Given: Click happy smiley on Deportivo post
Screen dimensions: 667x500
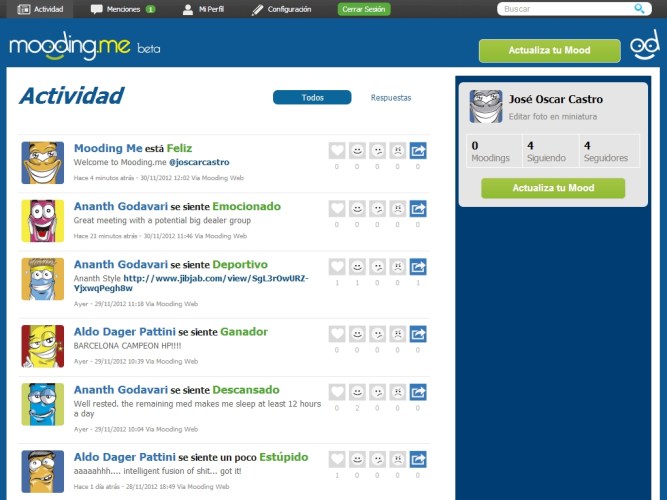Looking at the screenshot, I should pyautogui.click(x=357, y=267).
